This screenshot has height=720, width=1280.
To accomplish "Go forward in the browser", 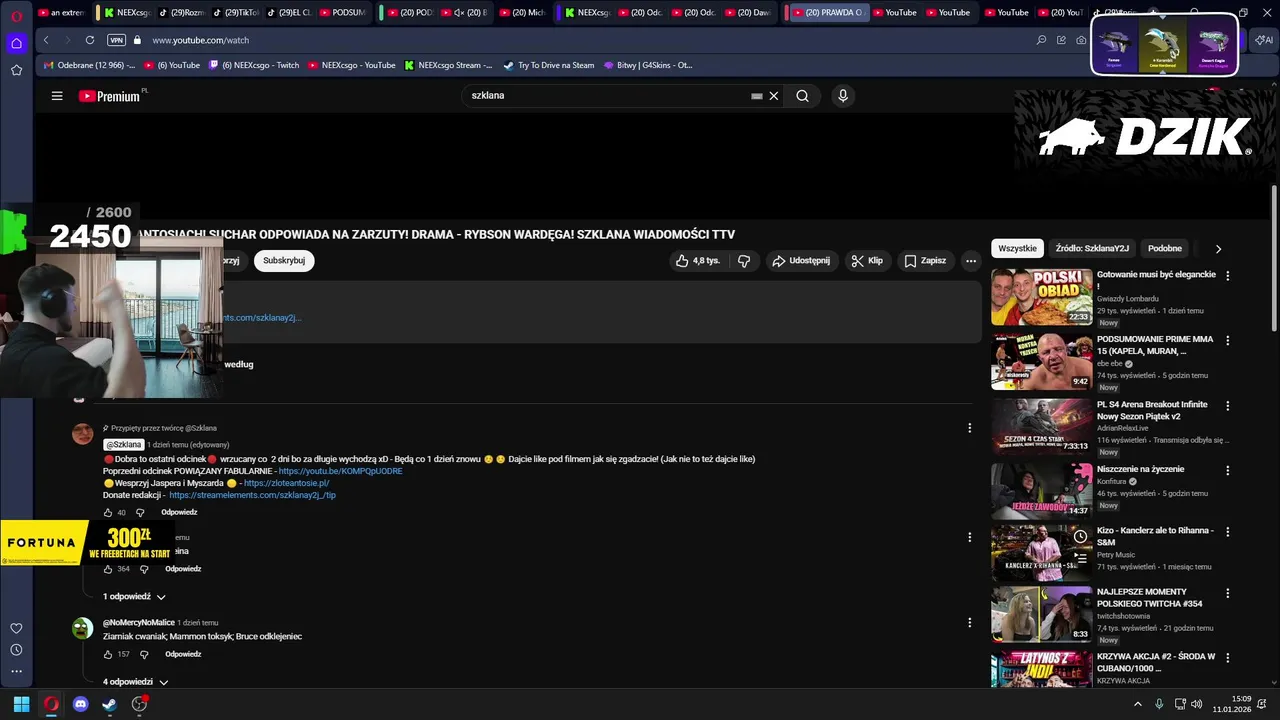I will [x=67, y=40].
